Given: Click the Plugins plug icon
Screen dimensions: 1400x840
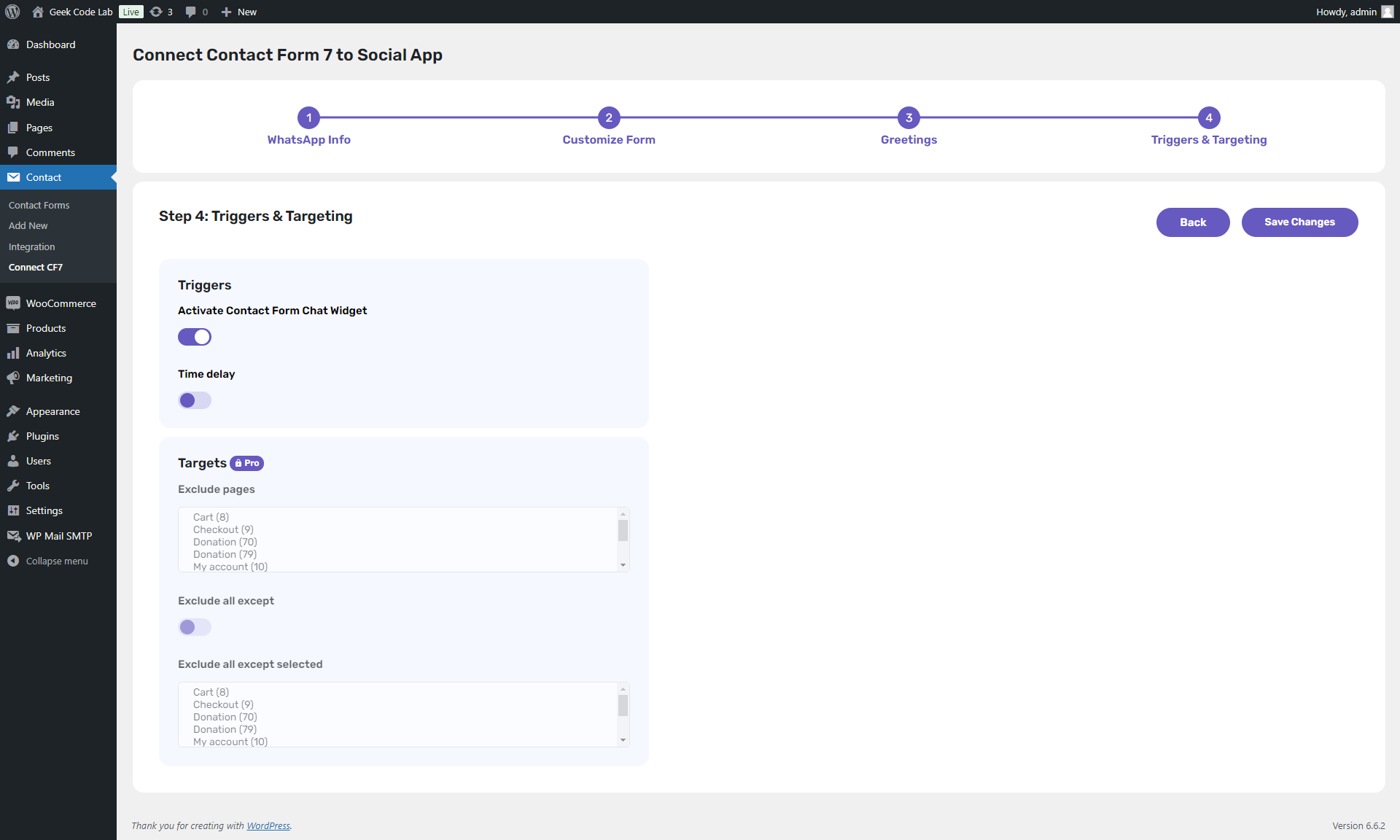Looking at the screenshot, I should 13,436.
